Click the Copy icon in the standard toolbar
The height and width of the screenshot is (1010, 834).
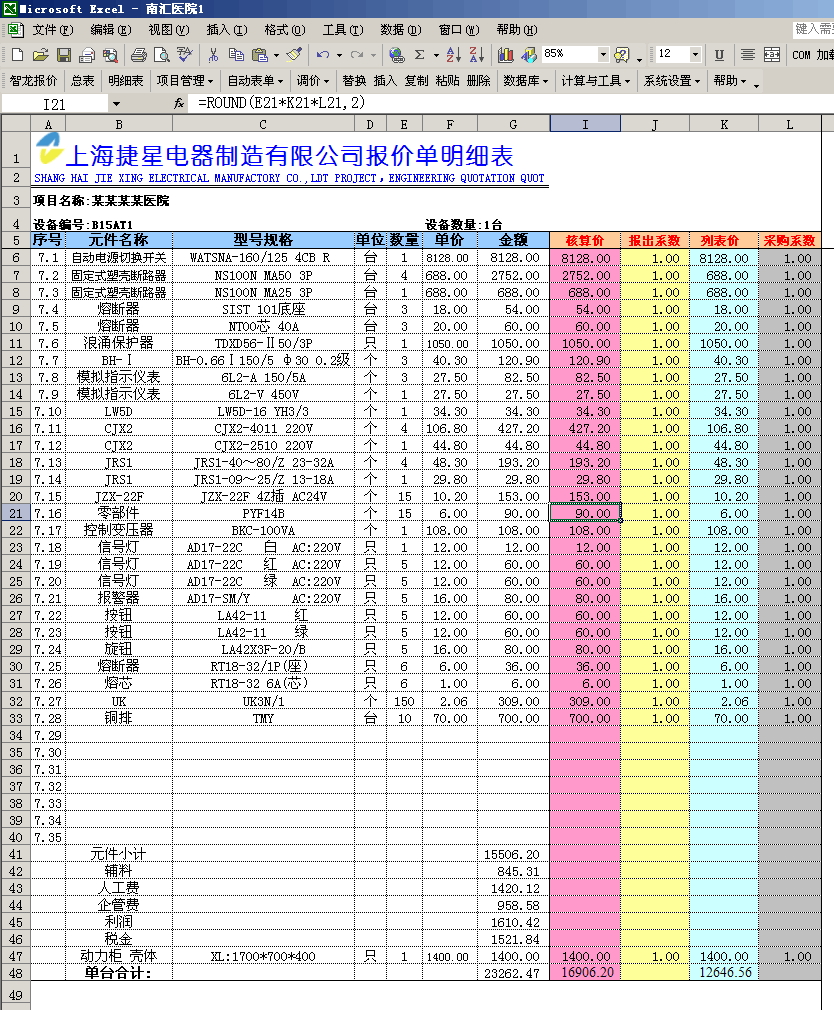tap(236, 55)
